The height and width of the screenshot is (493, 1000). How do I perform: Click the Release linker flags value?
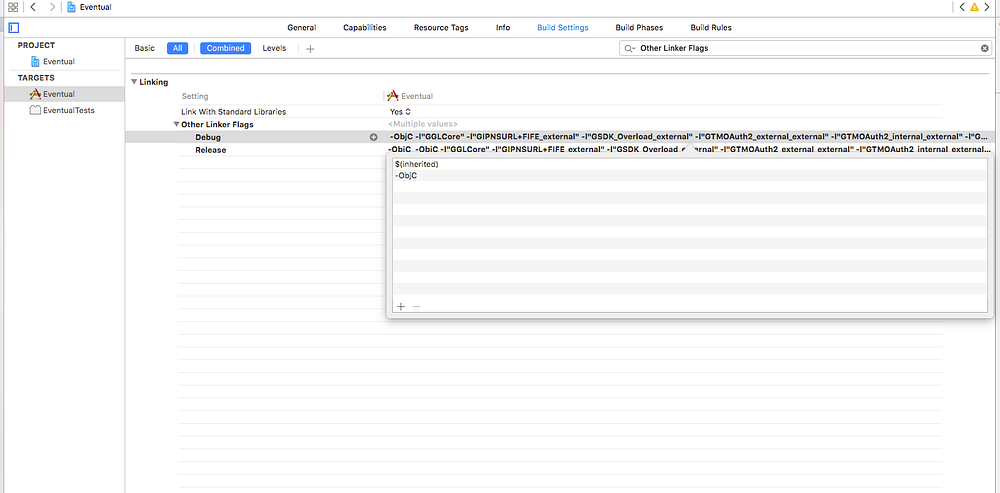(689, 149)
